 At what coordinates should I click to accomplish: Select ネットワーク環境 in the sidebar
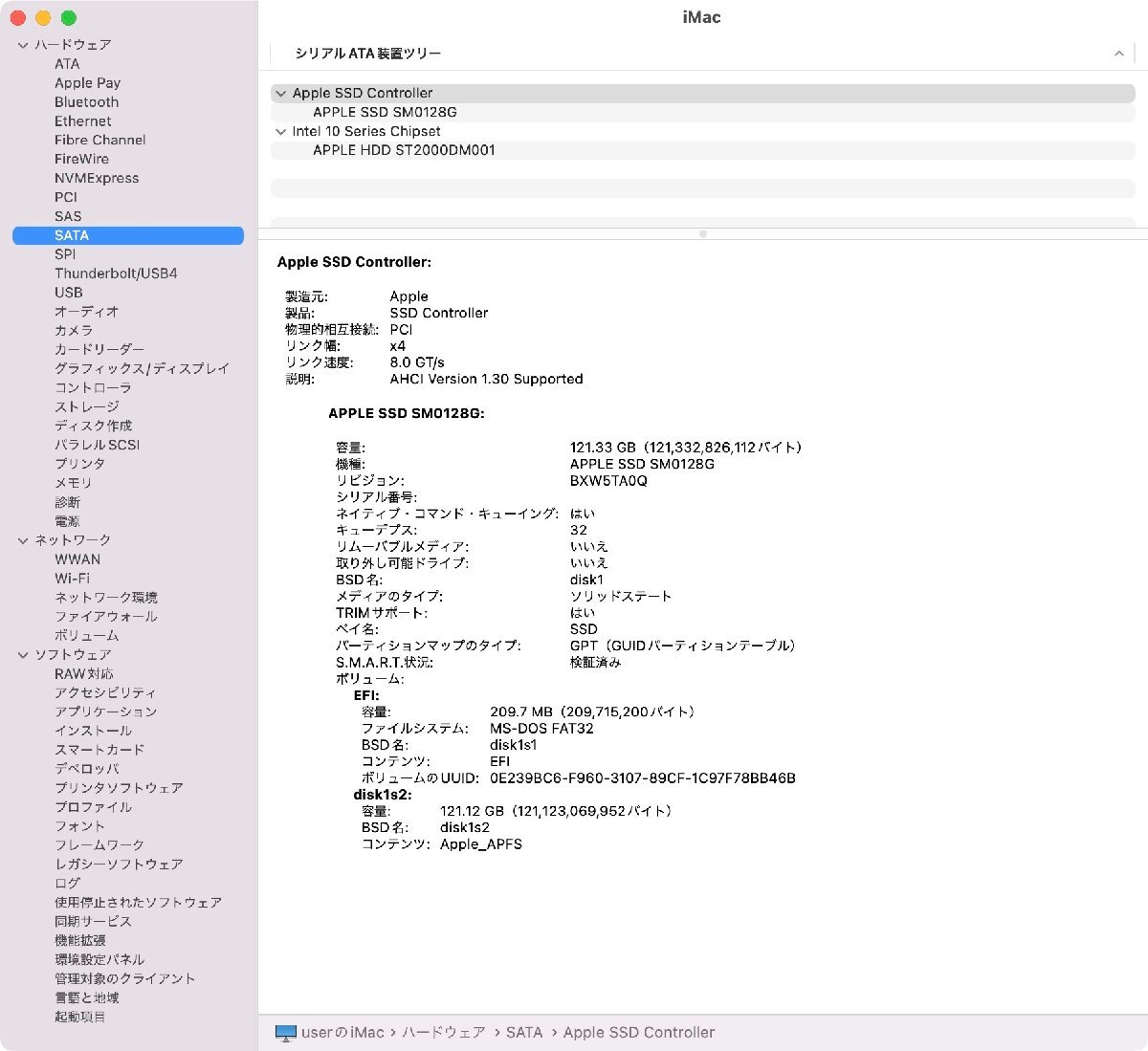(105, 598)
